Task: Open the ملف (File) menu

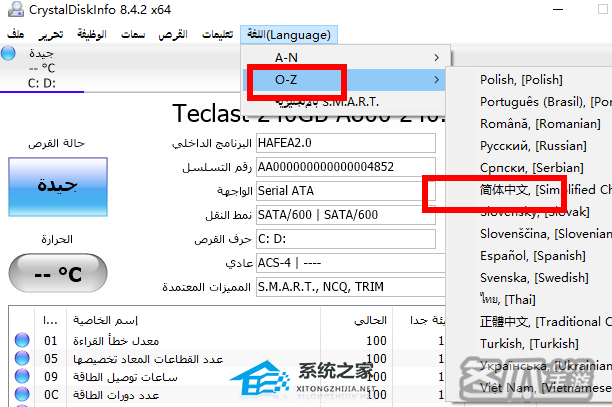Action: [16, 34]
